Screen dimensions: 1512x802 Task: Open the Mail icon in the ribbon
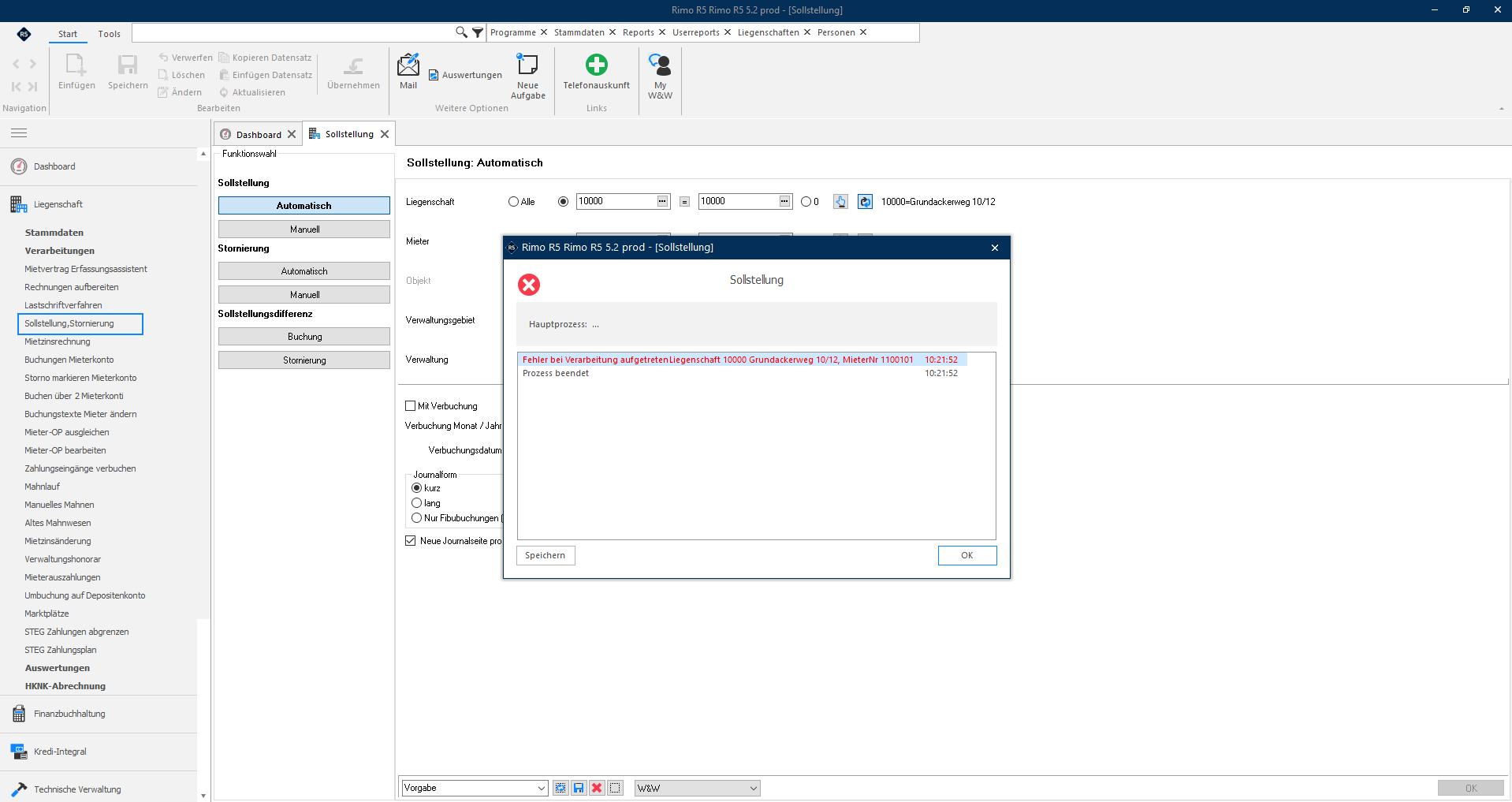pyautogui.click(x=408, y=71)
